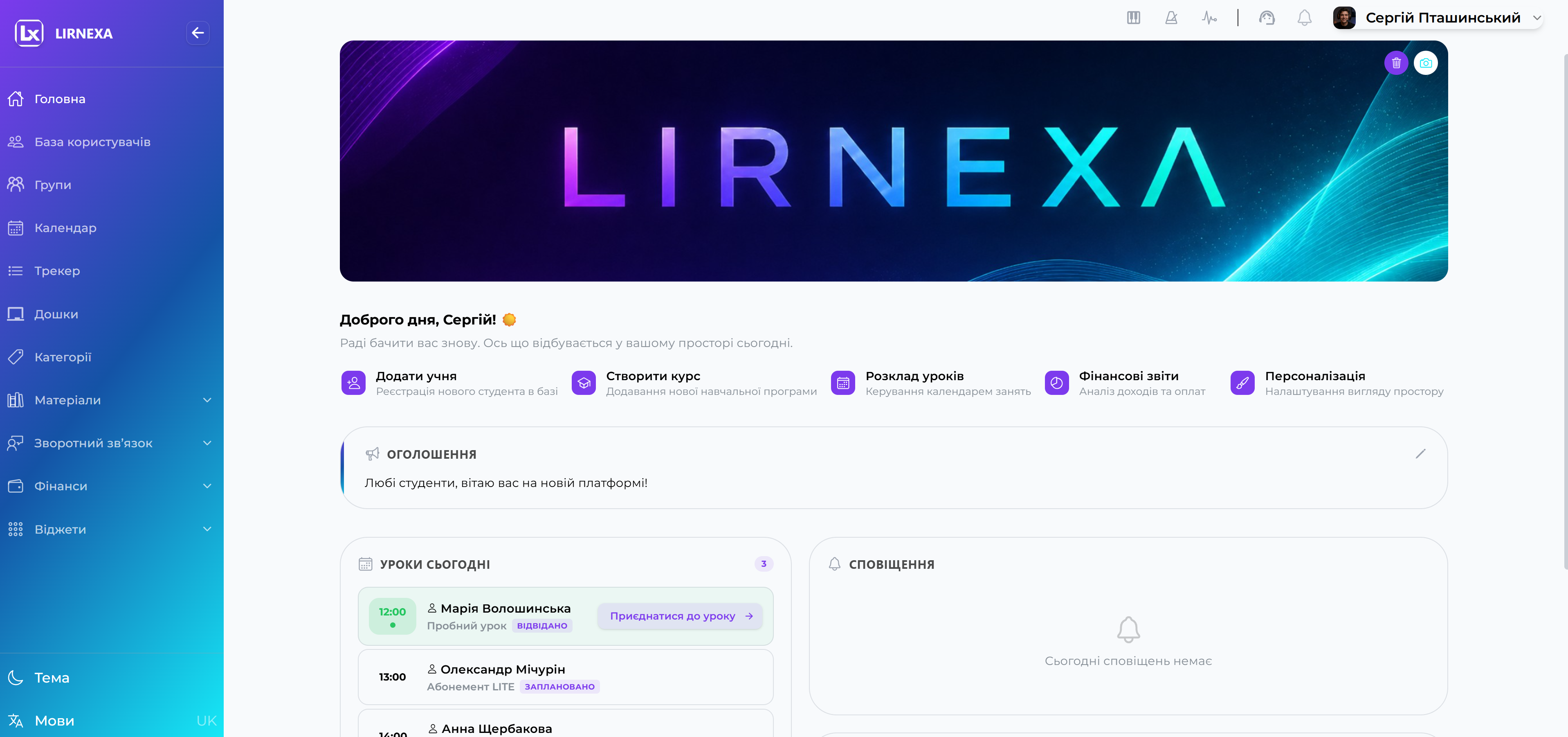Screen dimensions: 1568x737
Task: Click the announcement text Любі студенти
Action: pyautogui.click(x=506, y=482)
